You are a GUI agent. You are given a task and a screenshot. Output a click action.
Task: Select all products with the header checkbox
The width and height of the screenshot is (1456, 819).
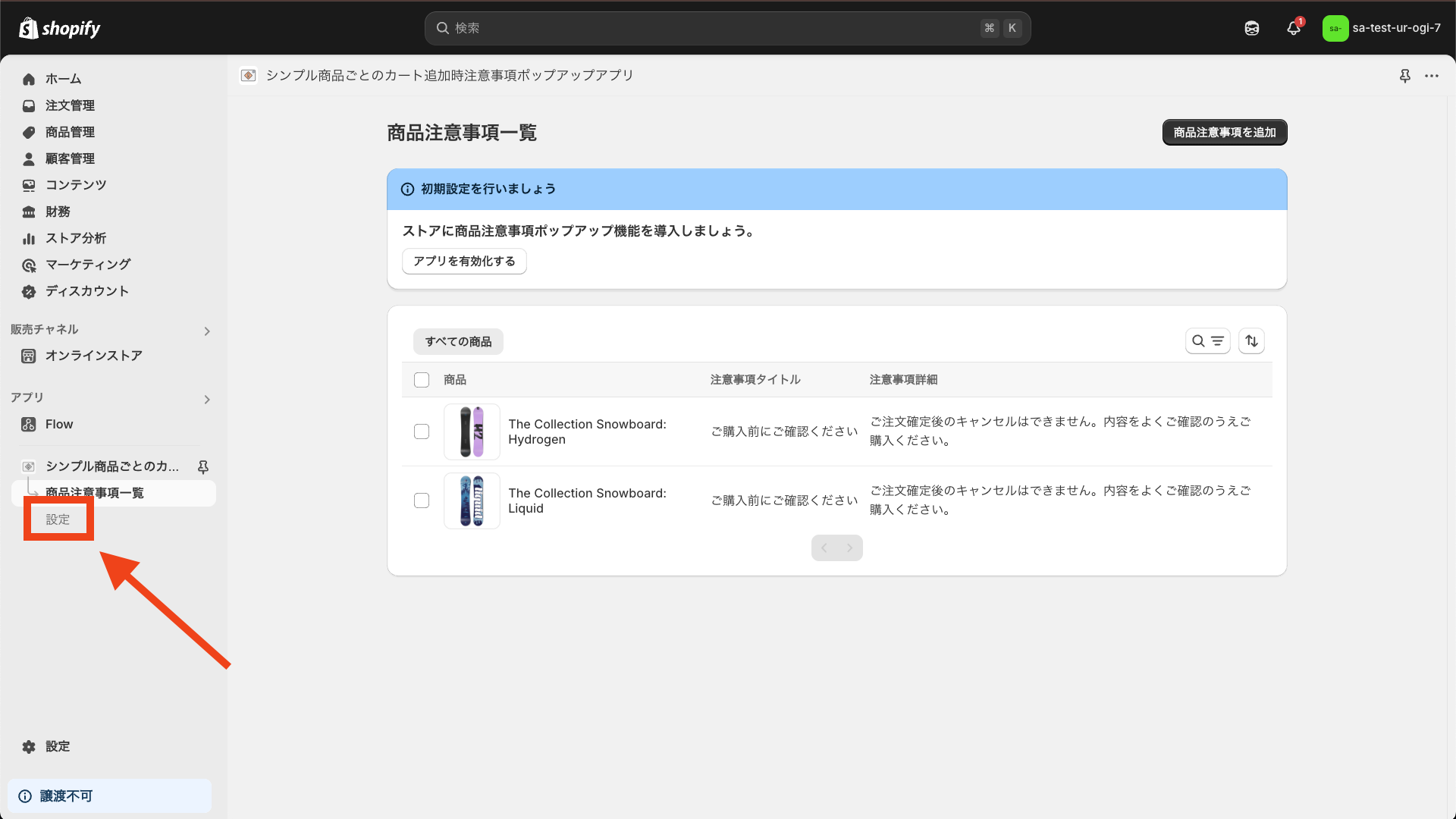(421, 379)
